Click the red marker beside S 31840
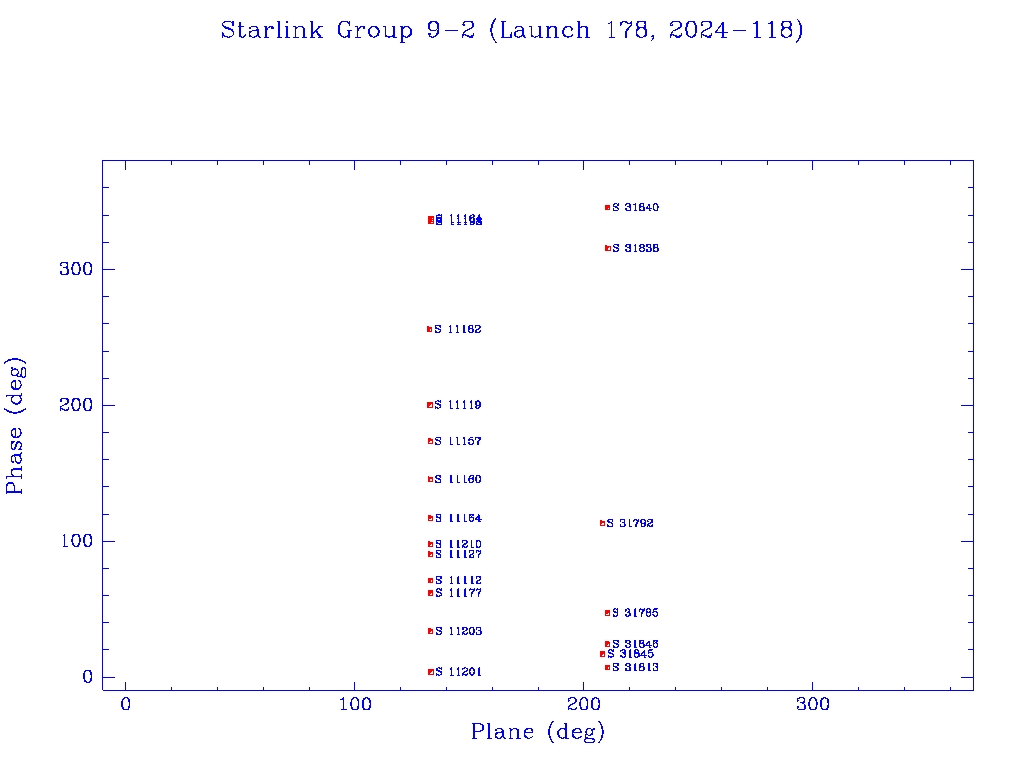 click(607, 208)
